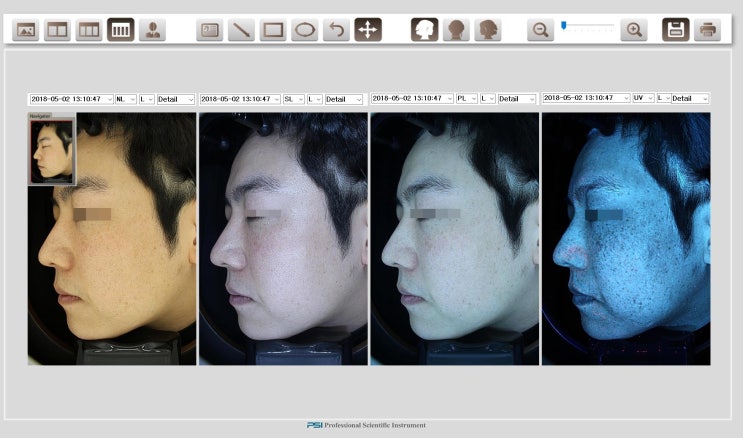
Task: Select the rectangle drawing tool
Action: (x=272, y=30)
